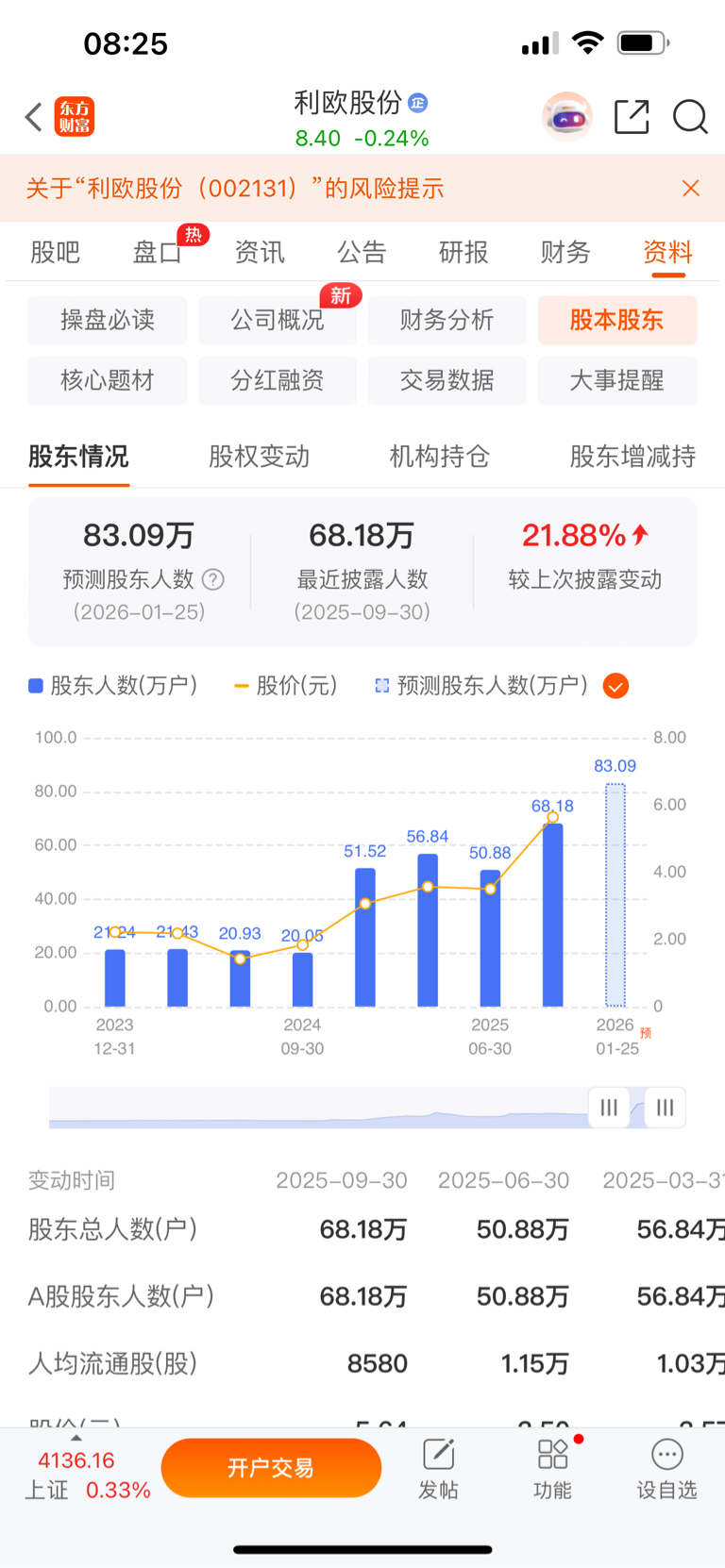725x1568 pixels.
Task: Open the 操盘必读 section
Action: [108, 320]
